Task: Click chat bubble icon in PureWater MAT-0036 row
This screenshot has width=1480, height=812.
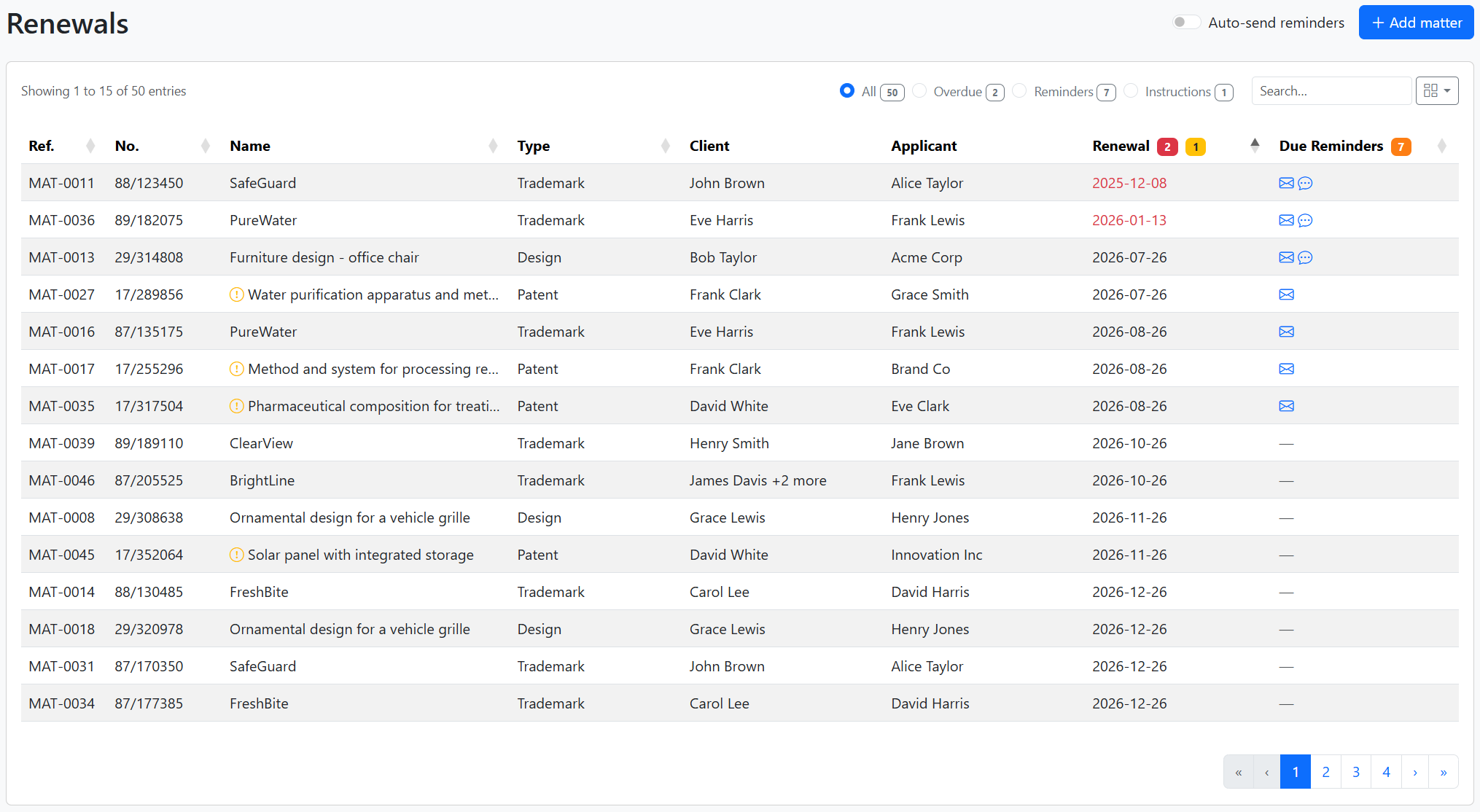Action: (1305, 220)
